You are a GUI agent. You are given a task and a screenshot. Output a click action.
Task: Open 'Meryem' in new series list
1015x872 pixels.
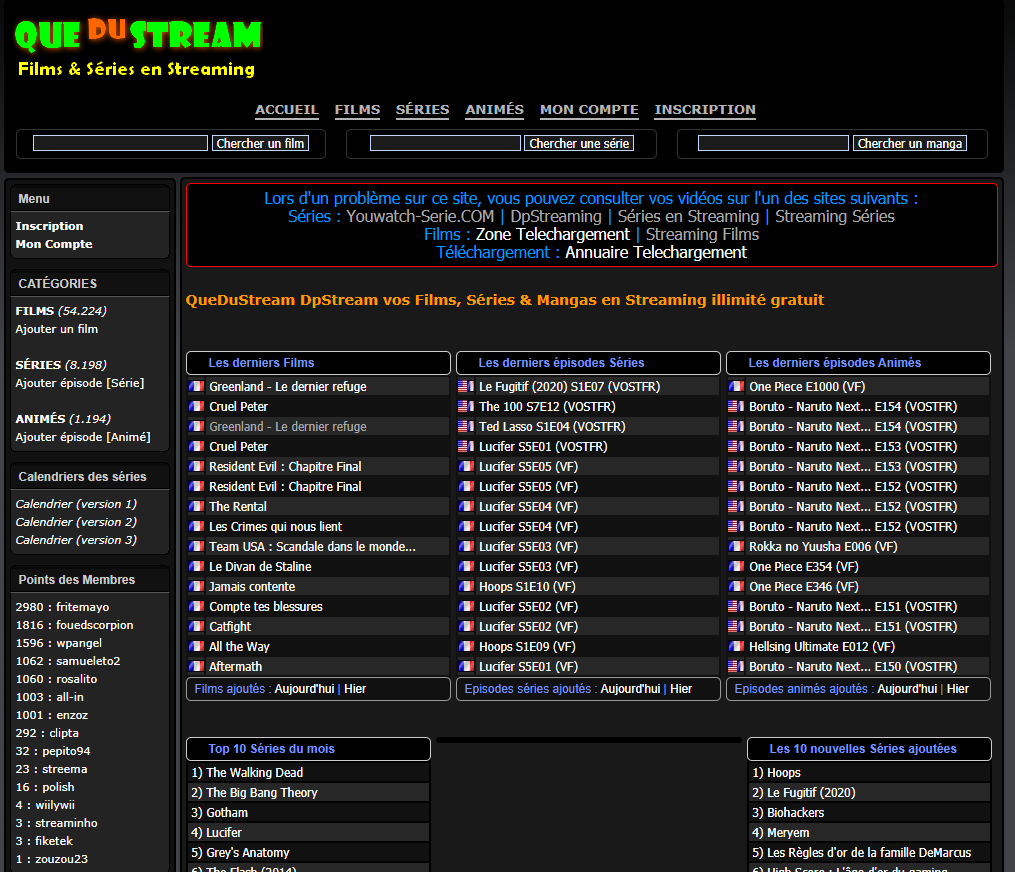788,833
